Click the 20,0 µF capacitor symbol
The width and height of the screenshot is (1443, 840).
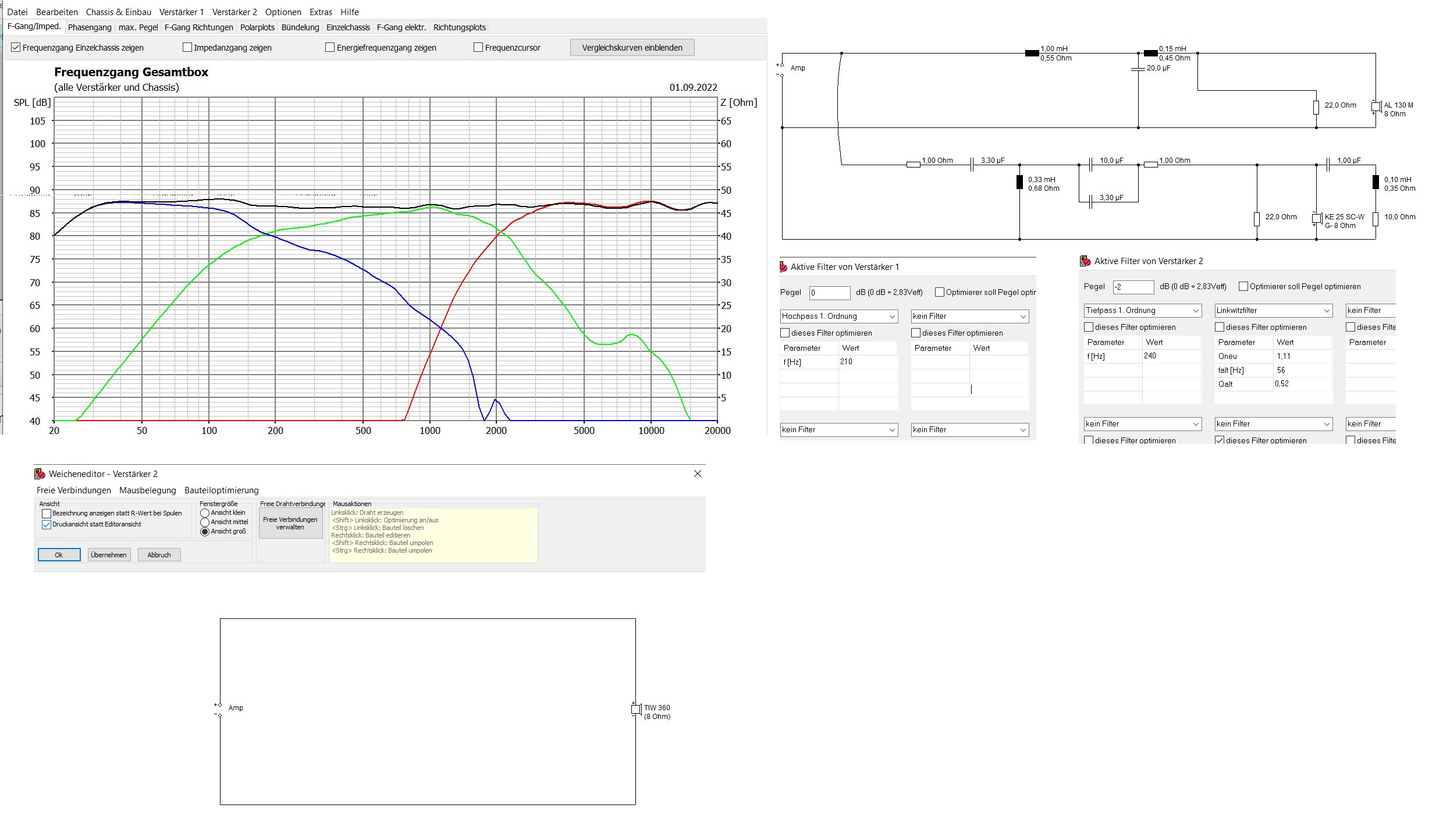tap(1138, 69)
